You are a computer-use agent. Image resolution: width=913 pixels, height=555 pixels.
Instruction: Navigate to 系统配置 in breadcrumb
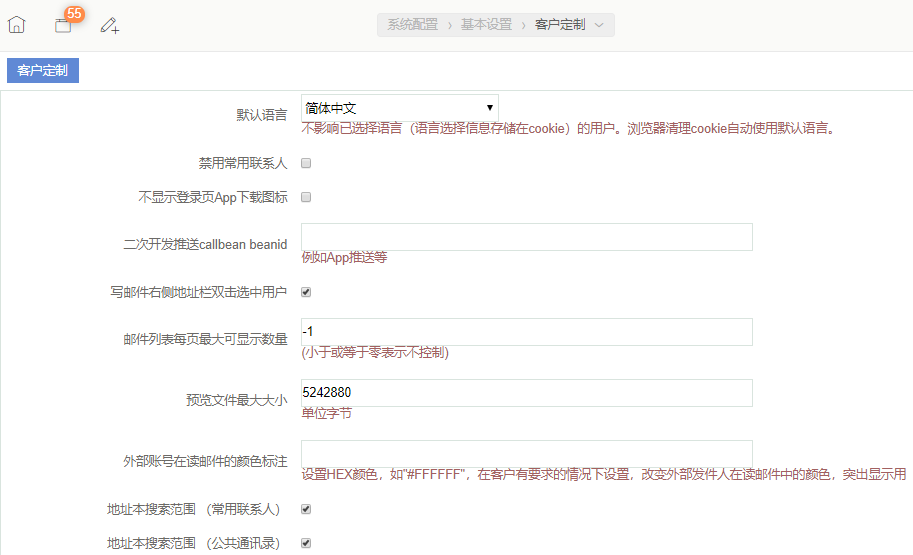point(412,25)
